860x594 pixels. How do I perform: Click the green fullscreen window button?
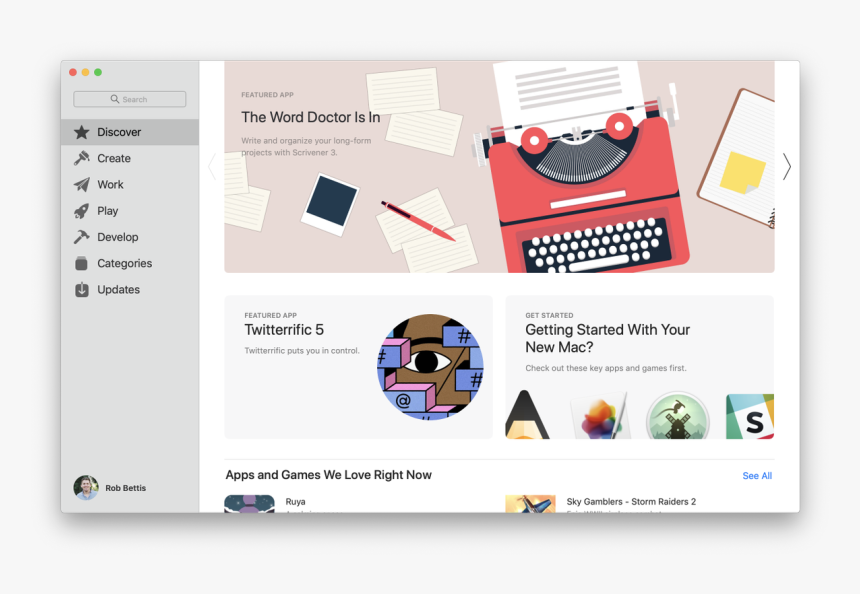point(98,72)
